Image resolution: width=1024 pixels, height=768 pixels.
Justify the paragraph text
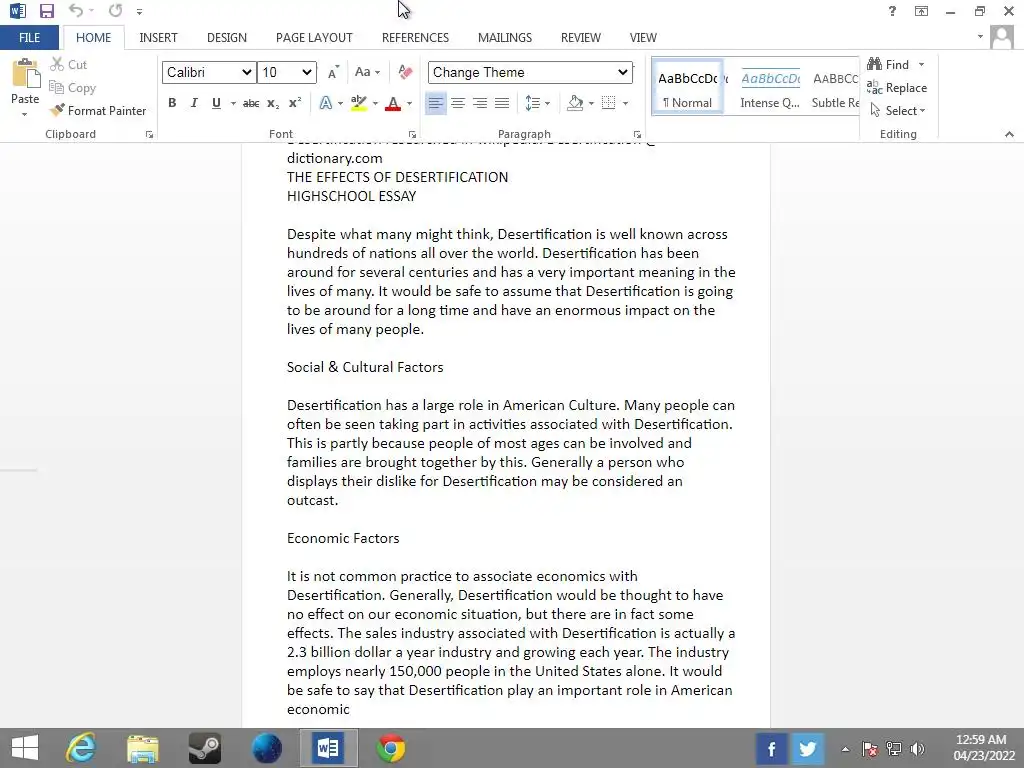click(502, 103)
